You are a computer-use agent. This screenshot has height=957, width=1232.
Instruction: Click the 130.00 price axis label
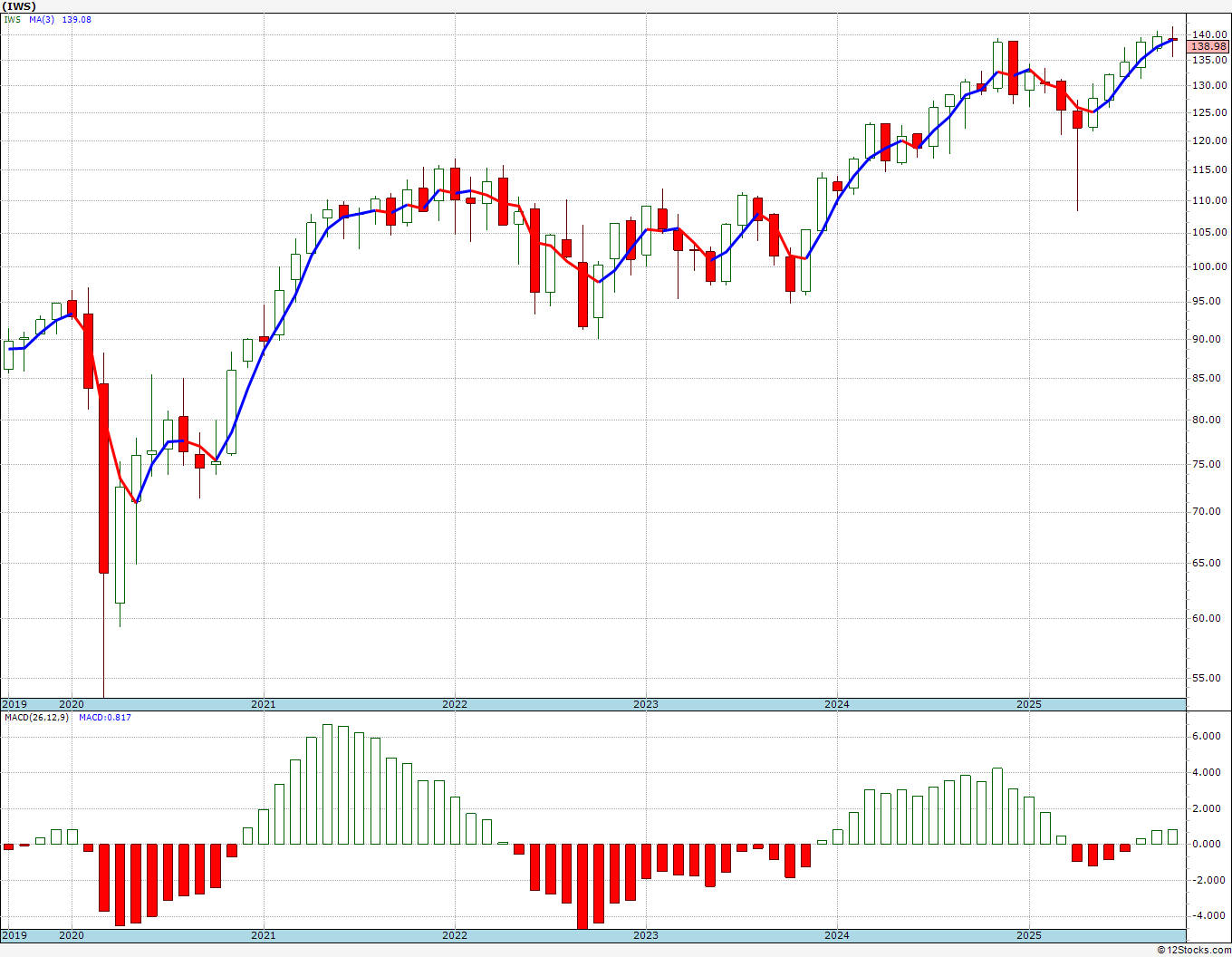click(1209, 86)
